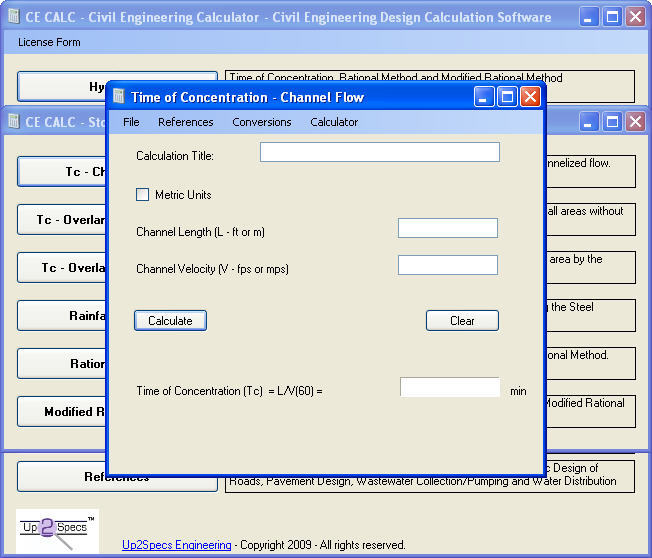Click the CE CALC - Sto window title icon
Image resolution: width=652 pixels, height=558 pixels.
pos(14,121)
